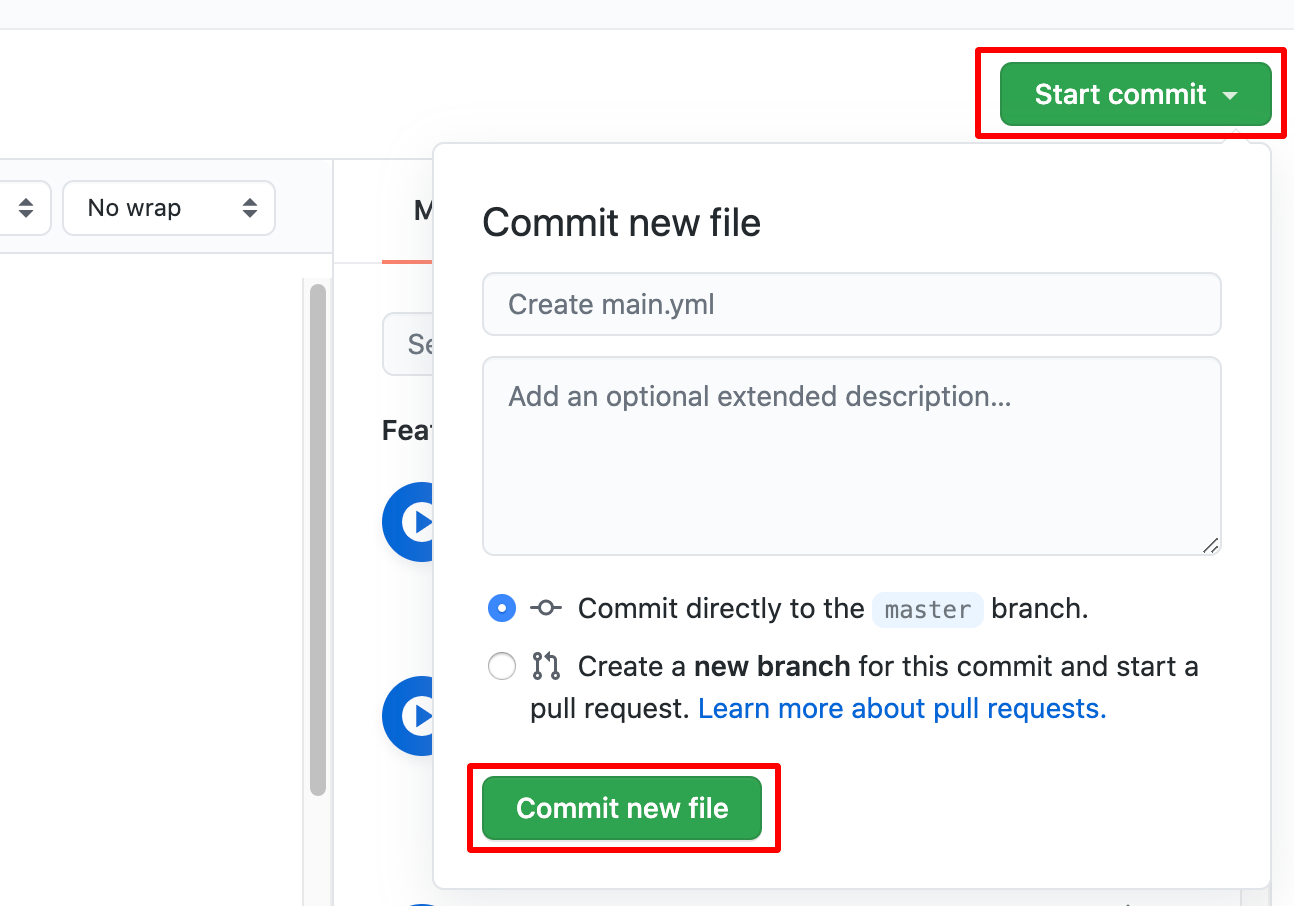Open Learn more about pull requests
Screen dimensions: 1294x906
click(x=901, y=708)
